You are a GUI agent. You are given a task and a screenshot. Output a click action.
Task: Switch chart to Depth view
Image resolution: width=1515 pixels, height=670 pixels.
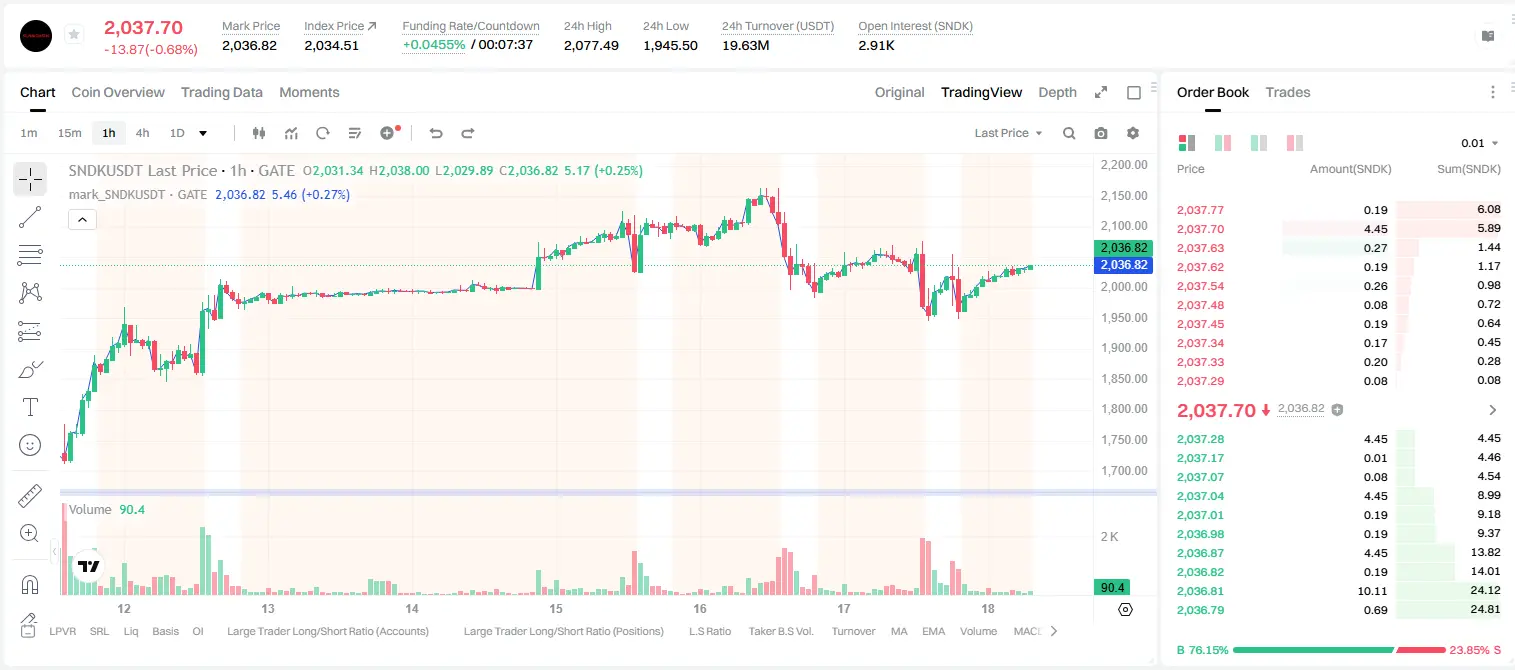click(x=1057, y=92)
